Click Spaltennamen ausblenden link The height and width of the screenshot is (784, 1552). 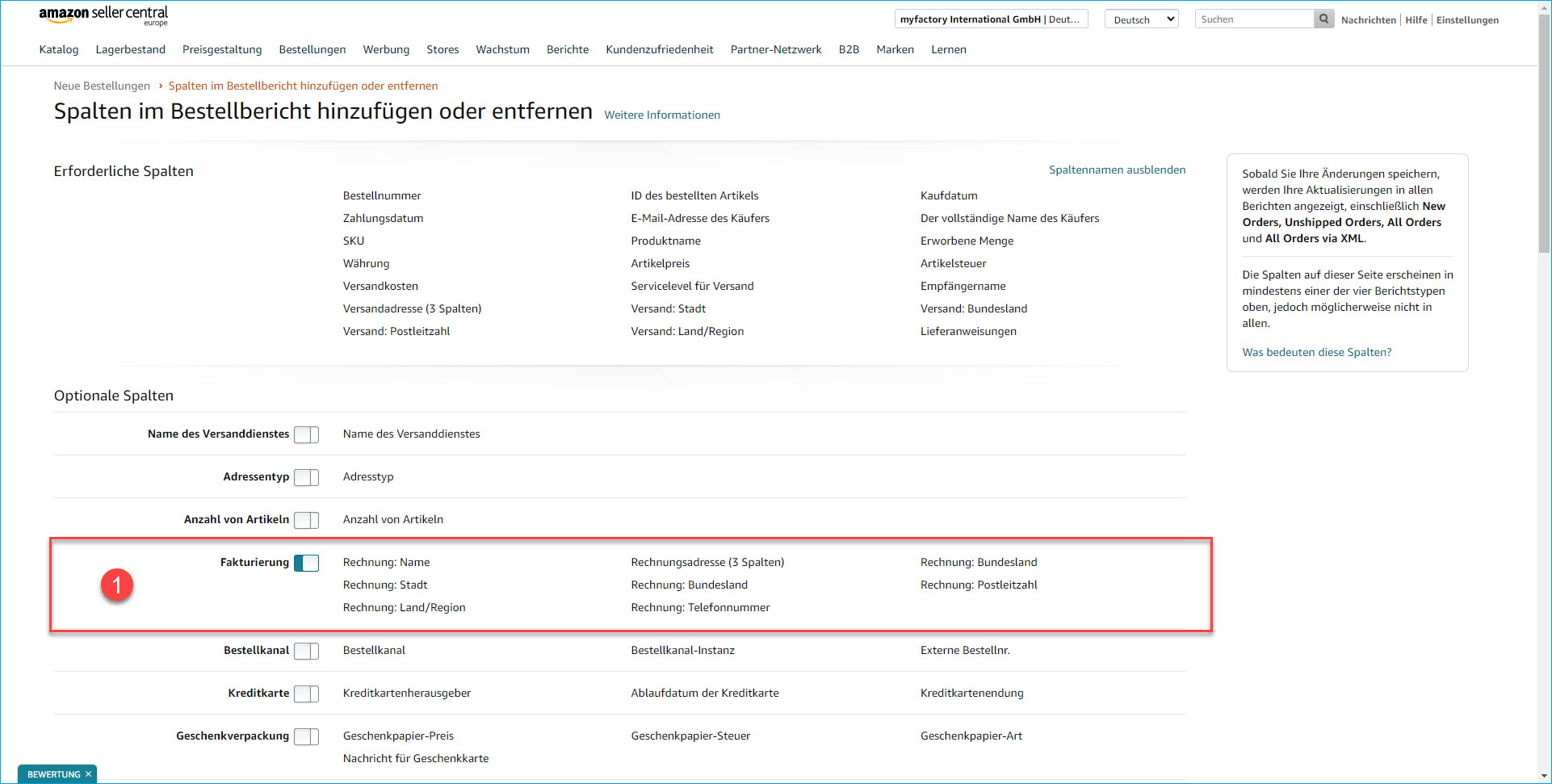click(1117, 170)
